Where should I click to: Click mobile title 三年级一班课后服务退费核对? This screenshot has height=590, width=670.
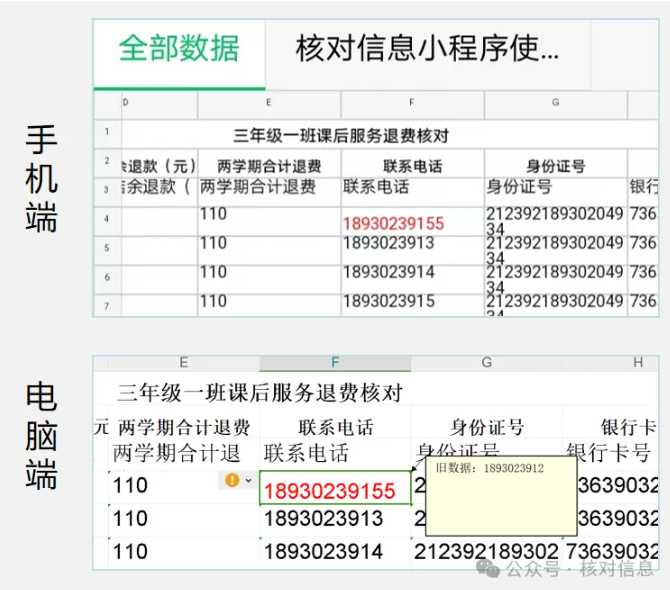point(341,136)
